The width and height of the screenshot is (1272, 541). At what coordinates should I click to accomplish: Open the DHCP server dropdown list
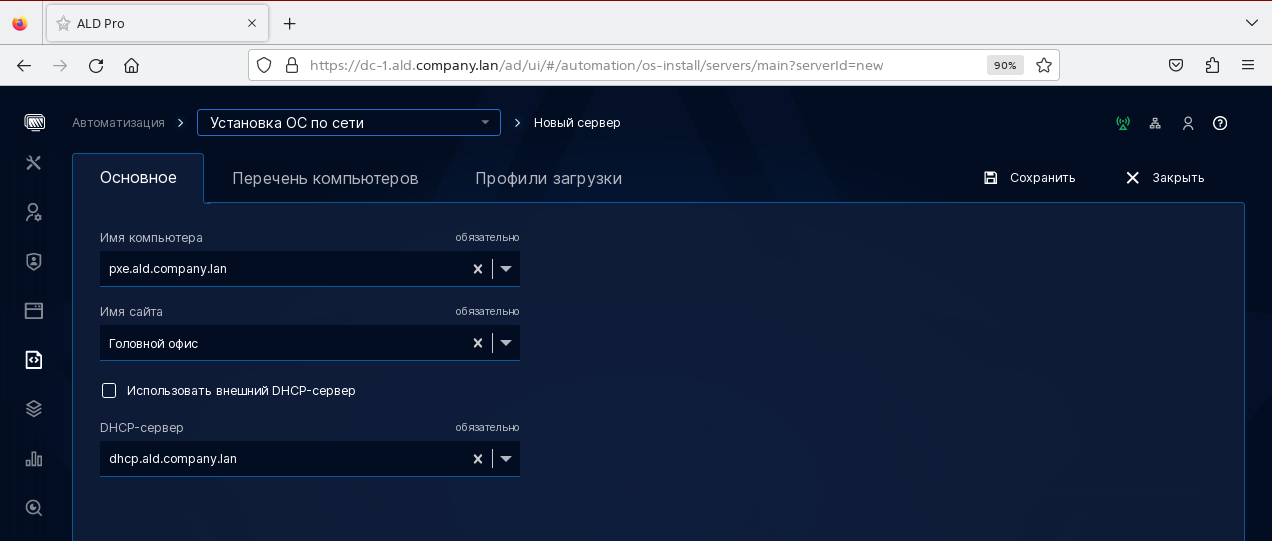tap(506, 459)
